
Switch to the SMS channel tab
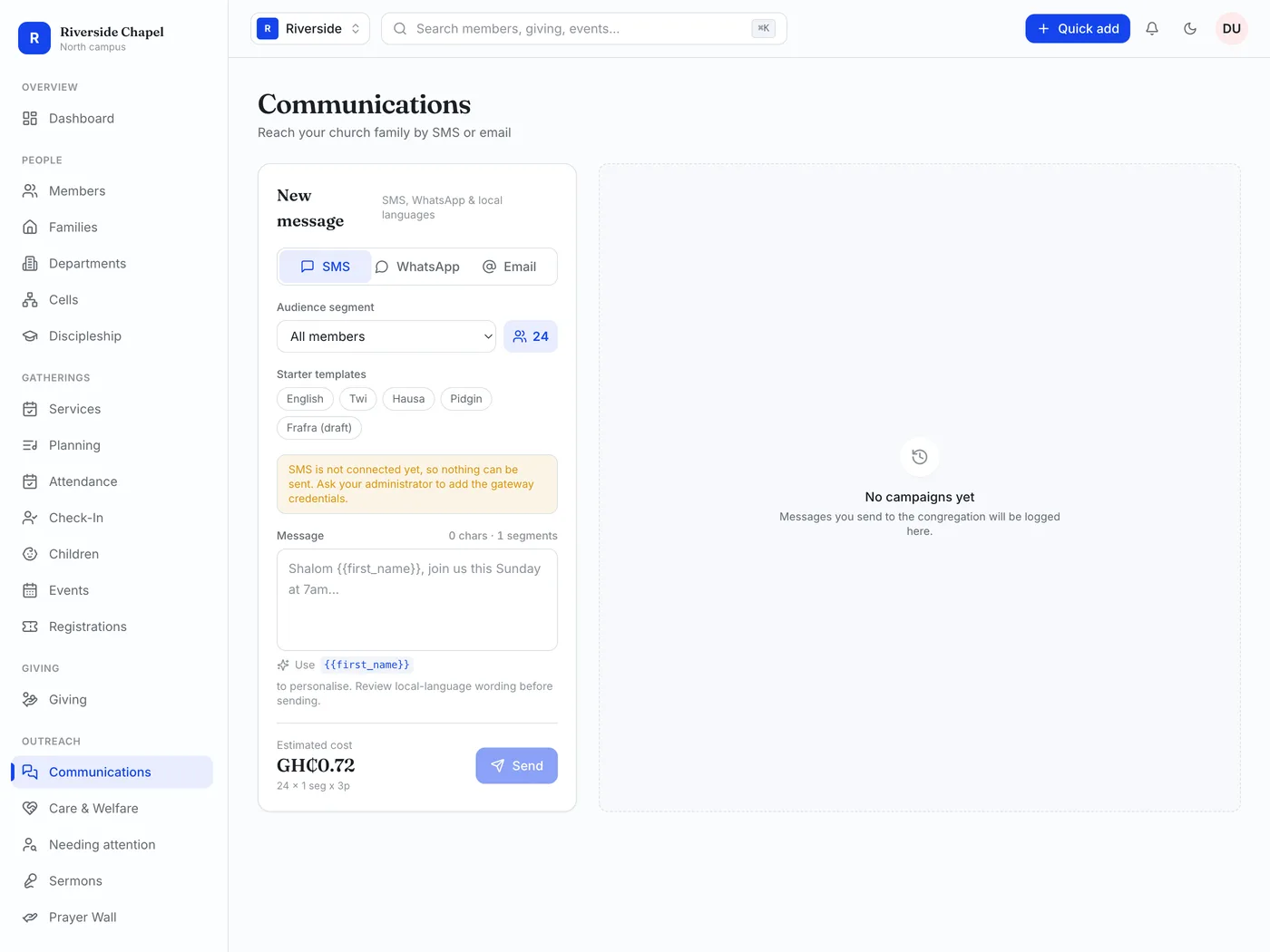(x=325, y=267)
